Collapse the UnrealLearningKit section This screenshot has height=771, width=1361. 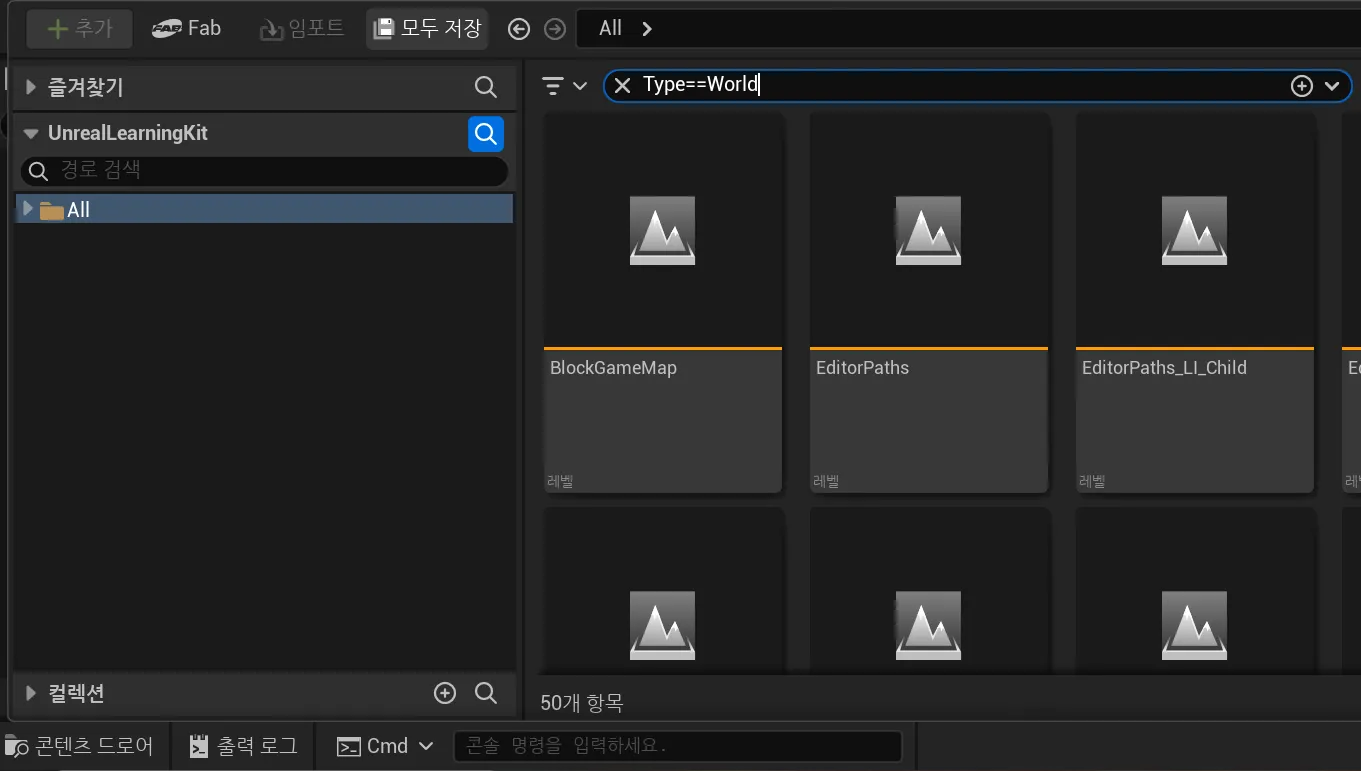point(30,134)
